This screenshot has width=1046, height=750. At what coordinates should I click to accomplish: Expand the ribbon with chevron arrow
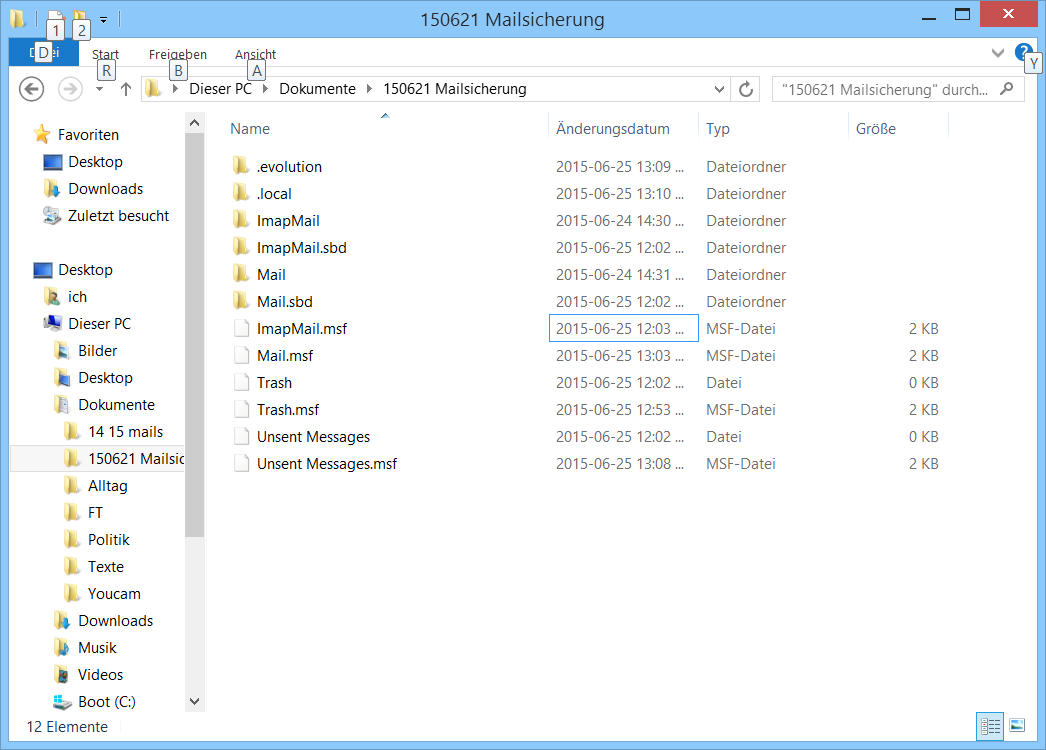click(x=997, y=53)
